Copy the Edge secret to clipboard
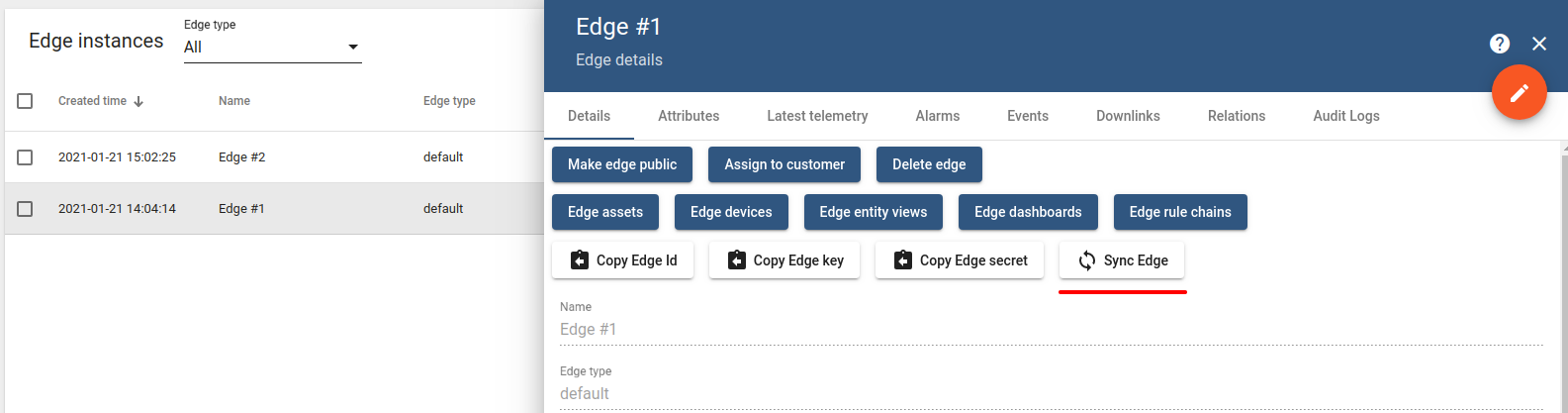This screenshot has width=1568, height=413. [x=959, y=260]
